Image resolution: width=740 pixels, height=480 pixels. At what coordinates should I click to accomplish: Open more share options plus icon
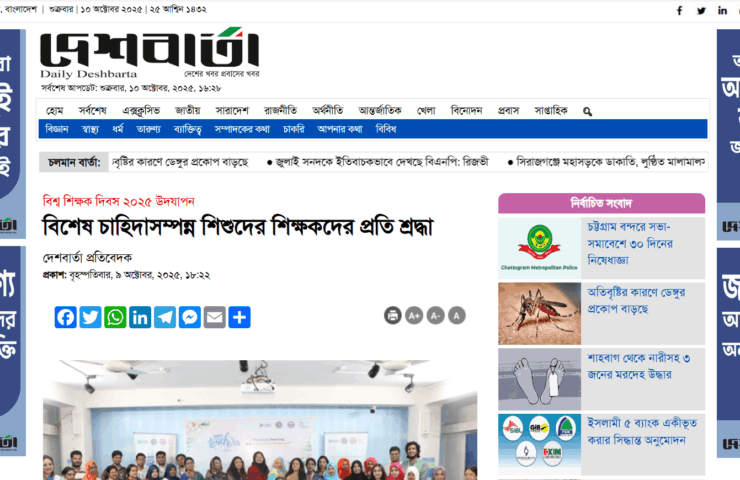(x=240, y=317)
